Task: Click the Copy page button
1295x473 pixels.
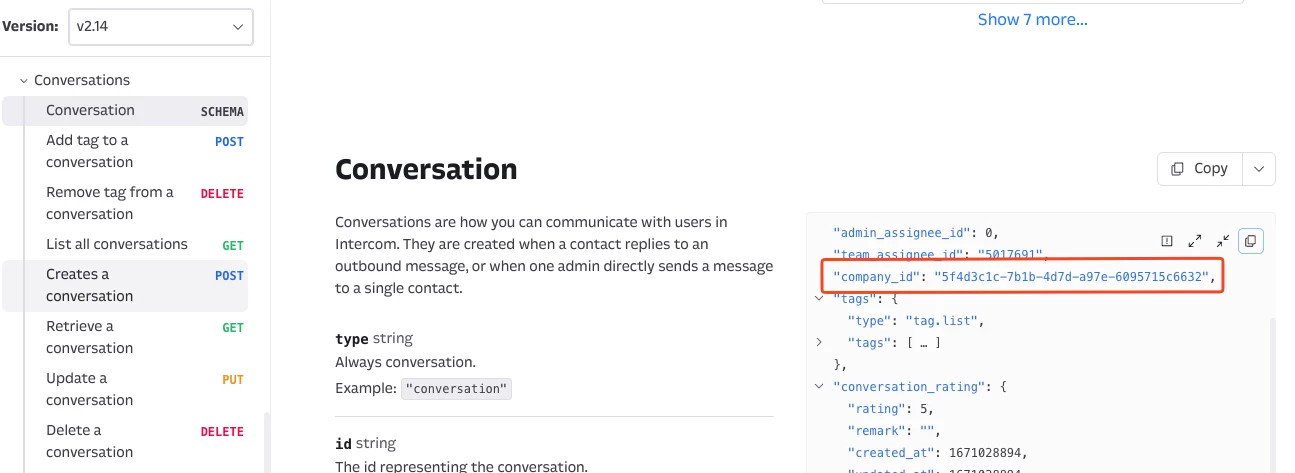Action: tap(1200, 169)
